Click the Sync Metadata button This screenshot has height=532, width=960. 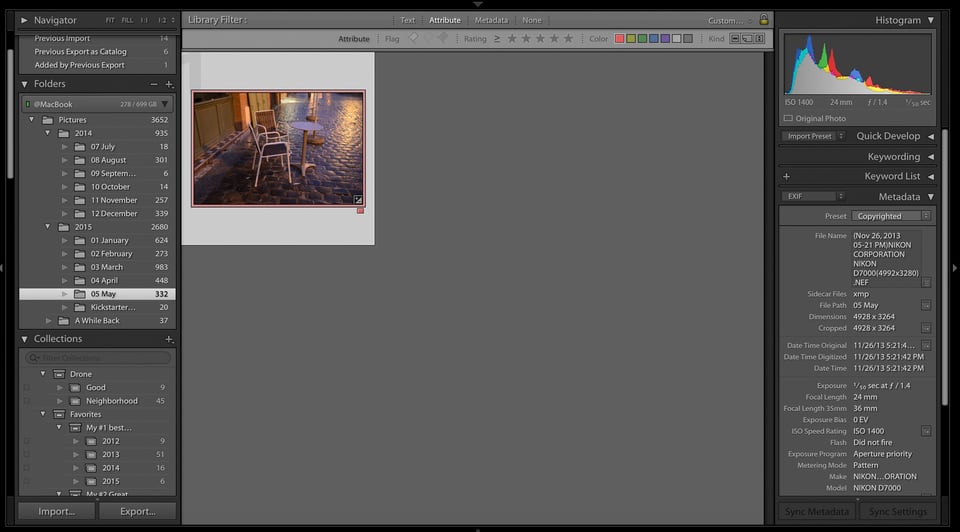coord(817,512)
